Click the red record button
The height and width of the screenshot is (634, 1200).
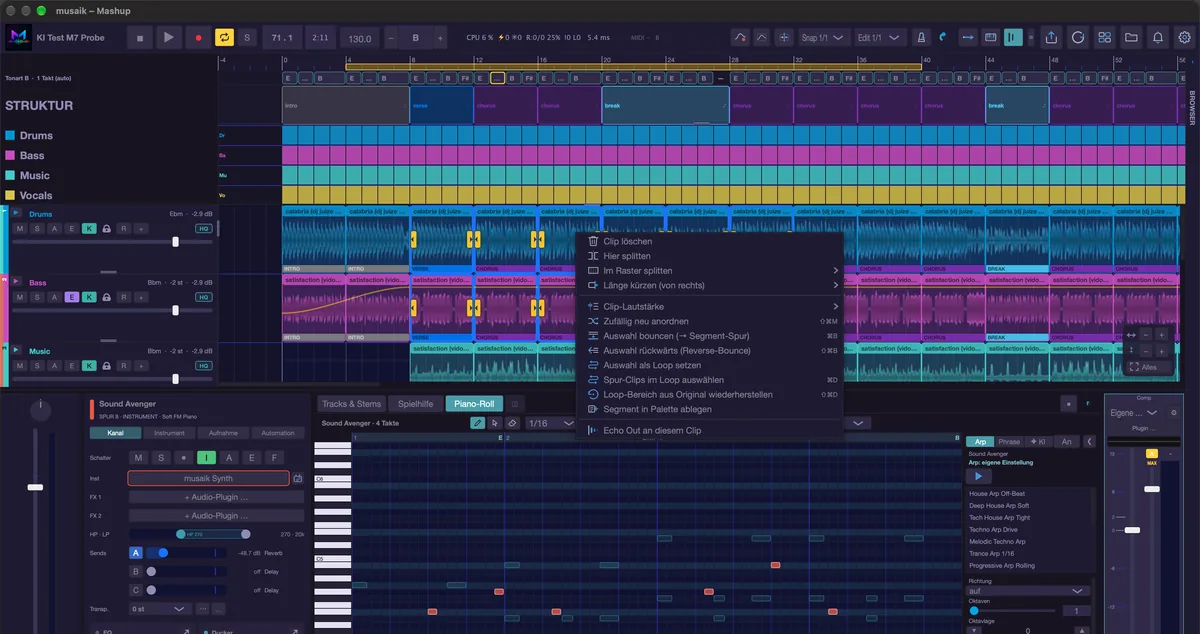click(x=197, y=38)
